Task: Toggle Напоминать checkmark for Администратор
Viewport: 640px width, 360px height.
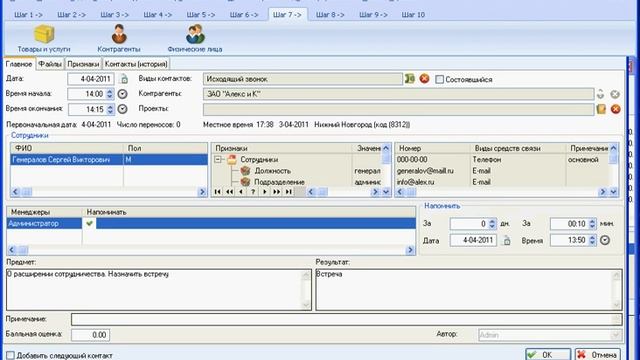Action: tap(89, 223)
